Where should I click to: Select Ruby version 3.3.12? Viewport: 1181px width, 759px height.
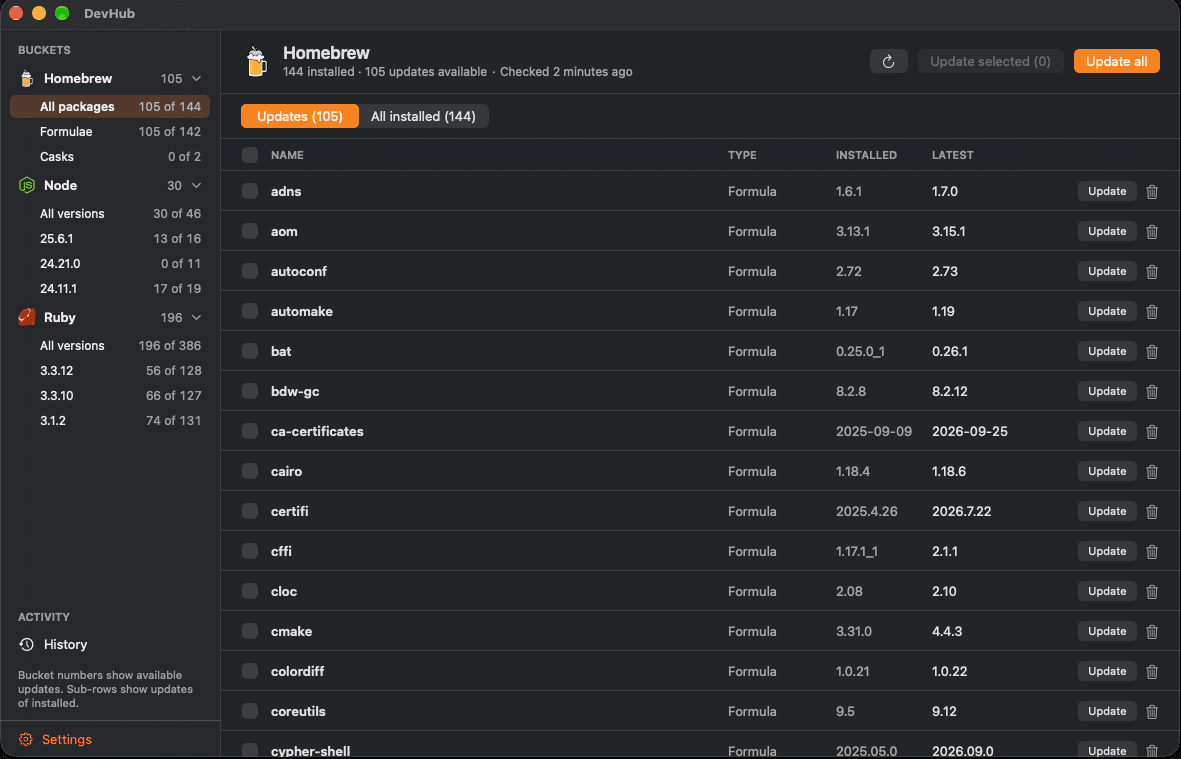click(x=110, y=370)
